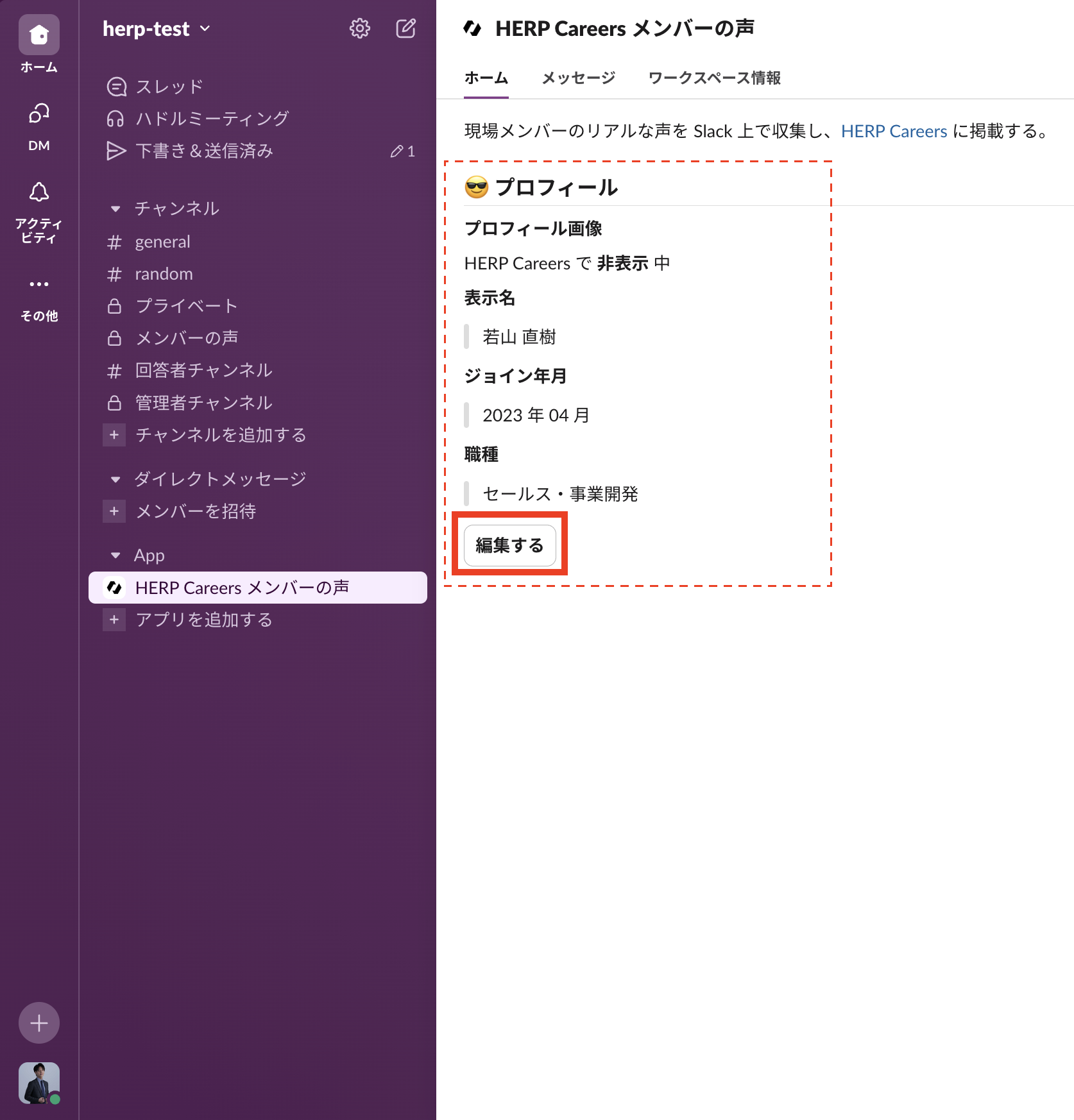Click the sunglasses emoji beside プロフィール
This screenshot has height=1120, width=1074.
tap(477, 187)
